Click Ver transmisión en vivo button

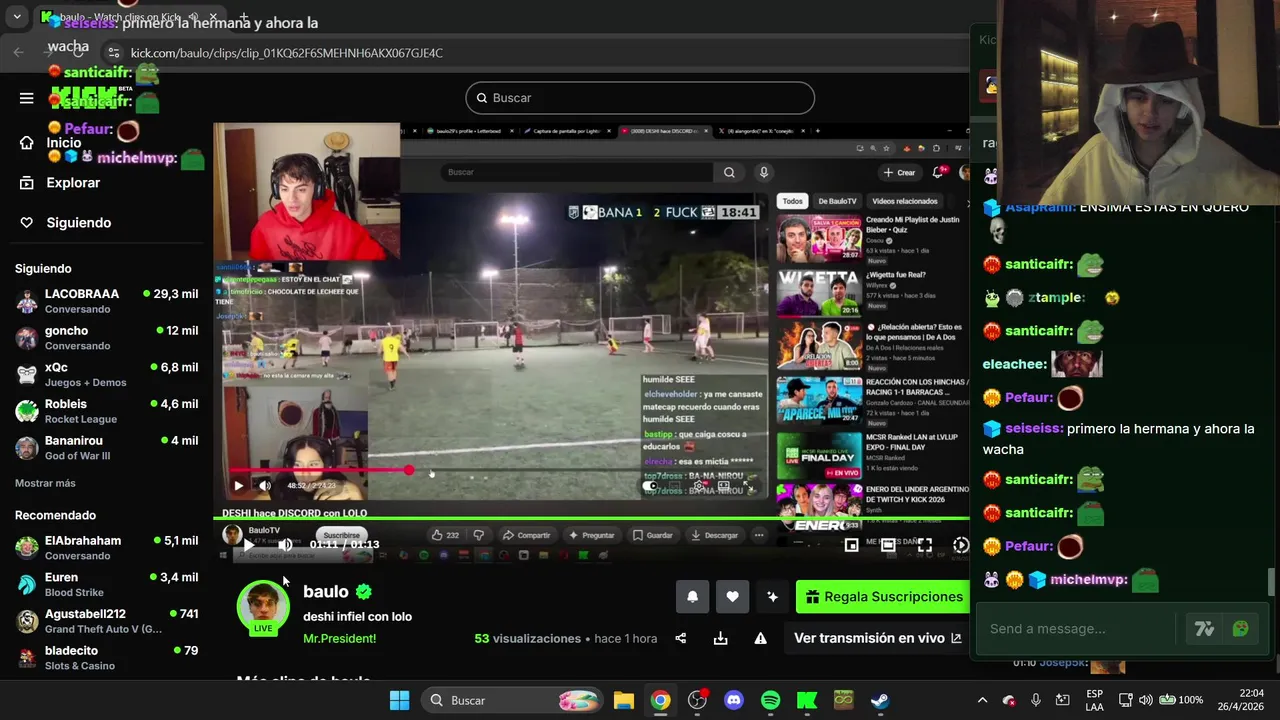point(878,638)
